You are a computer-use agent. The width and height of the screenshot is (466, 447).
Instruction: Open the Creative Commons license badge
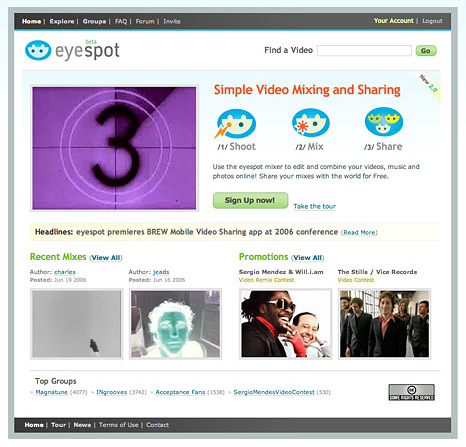(411, 392)
